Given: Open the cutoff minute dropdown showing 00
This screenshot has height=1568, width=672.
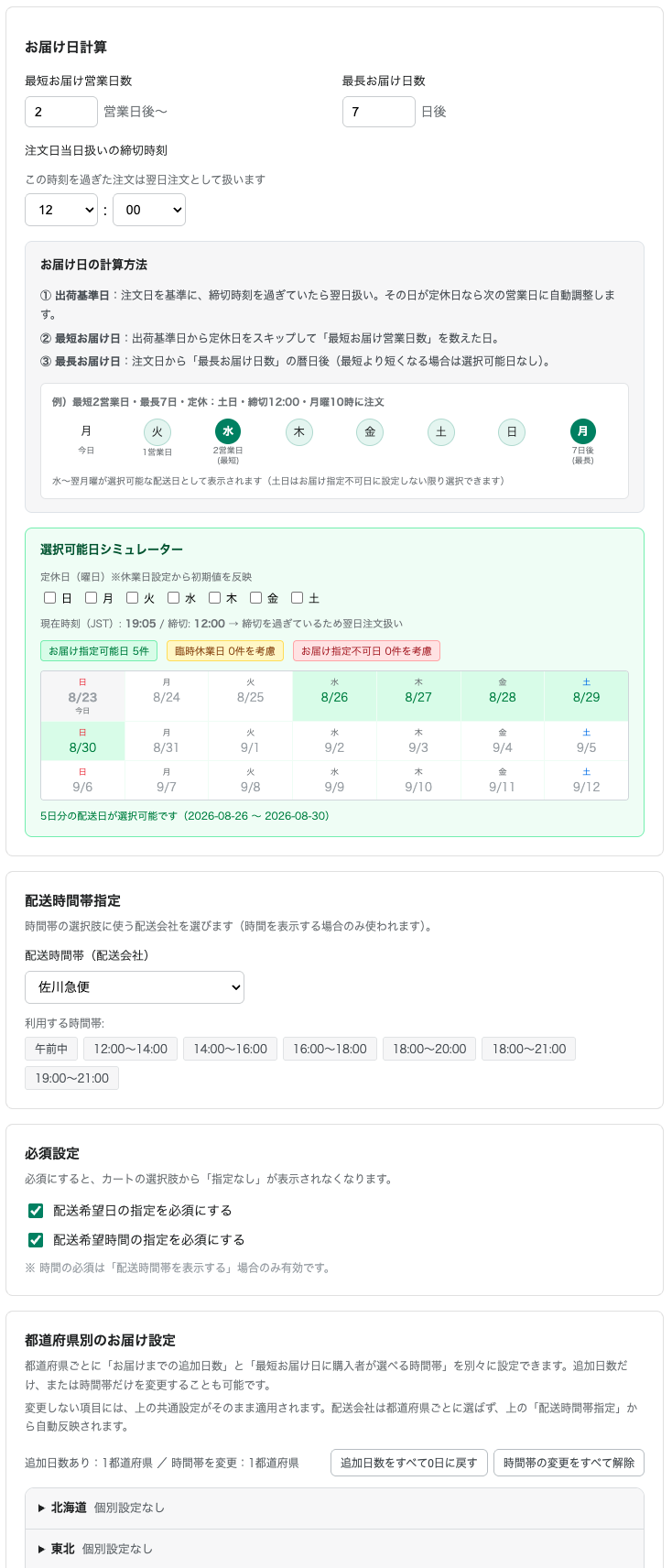Looking at the screenshot, I should click(149, 210).
